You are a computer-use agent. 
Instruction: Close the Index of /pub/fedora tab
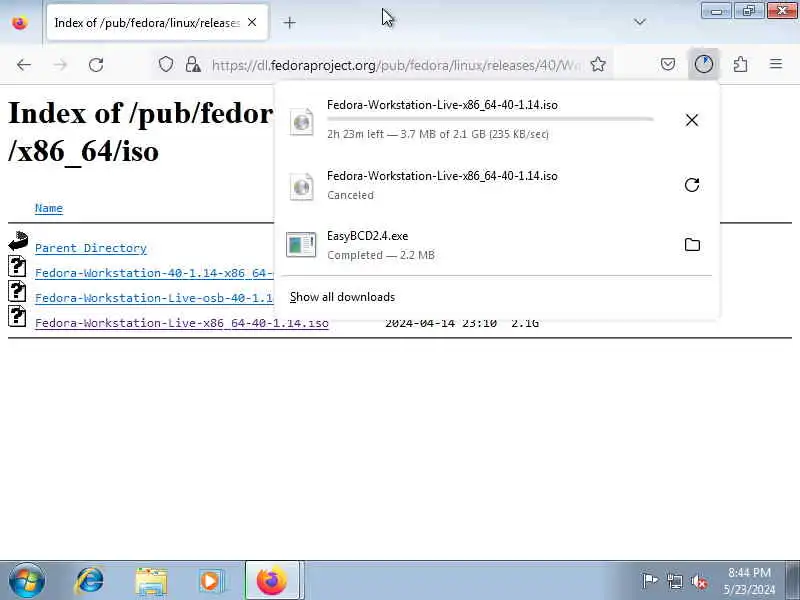[252, 22]
